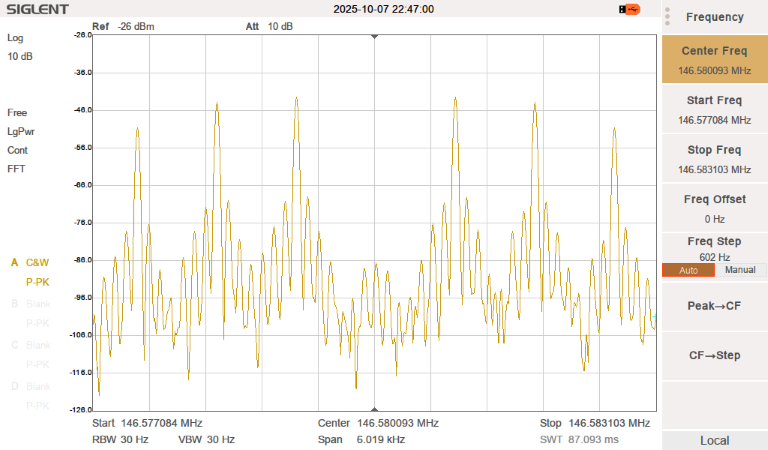
Task: Open the Frequency menu header
Action: [x=714, y=17]
